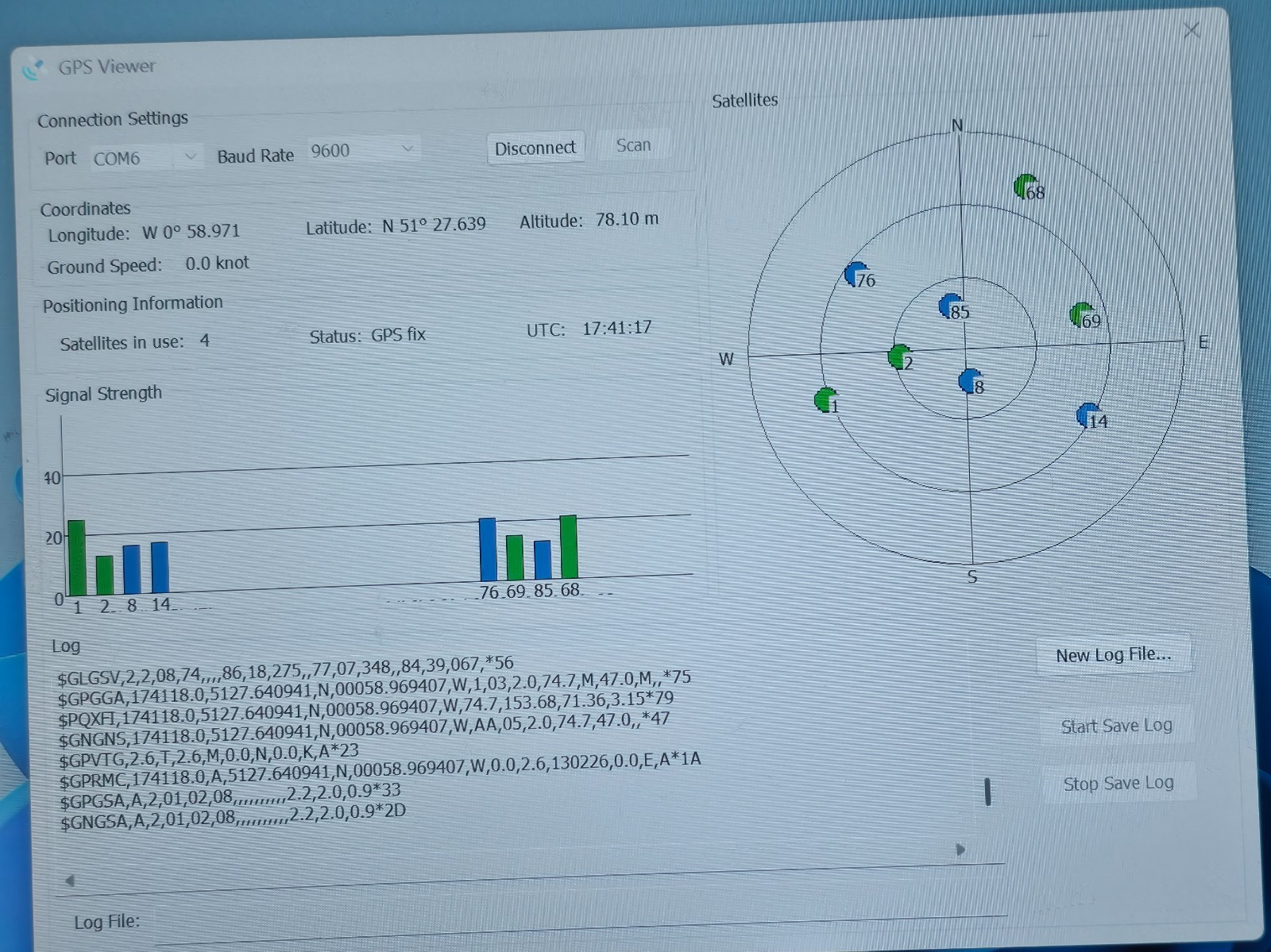Click the $PQXFI log line

pos(365,708)
